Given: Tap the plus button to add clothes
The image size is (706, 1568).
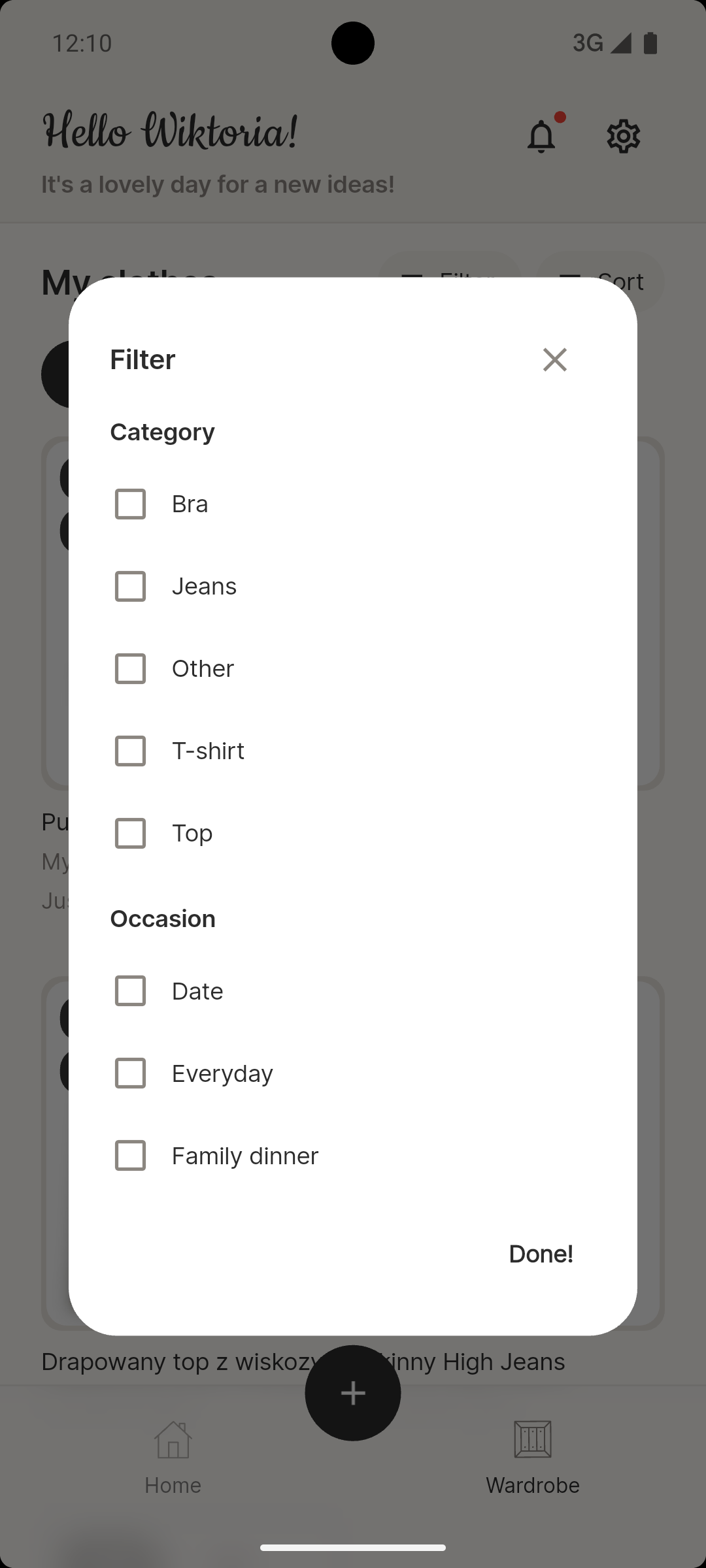Looking at the screenshot, I should pyautogui.click(x=353, y=1393).
